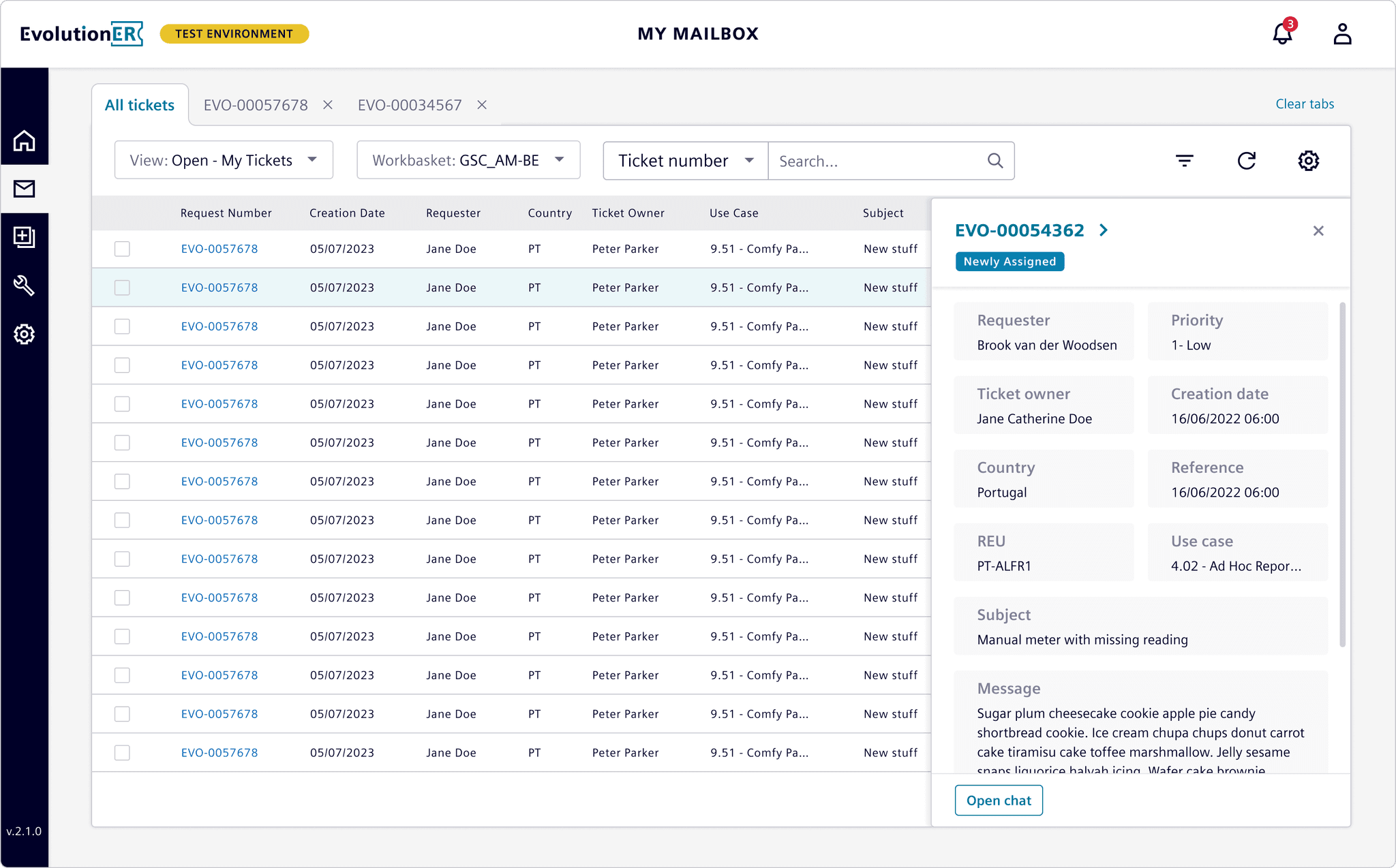The image size is (1396, 868).
Task: Click the filter lines icon
Action: [x=1185, y=161]
